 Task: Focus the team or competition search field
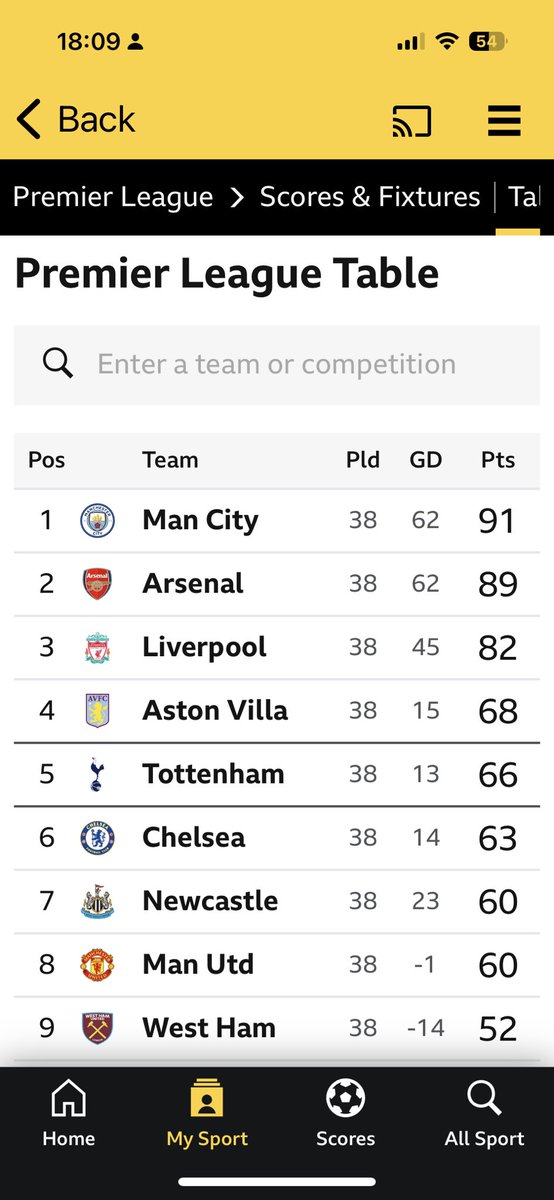(x=277, y=364)
